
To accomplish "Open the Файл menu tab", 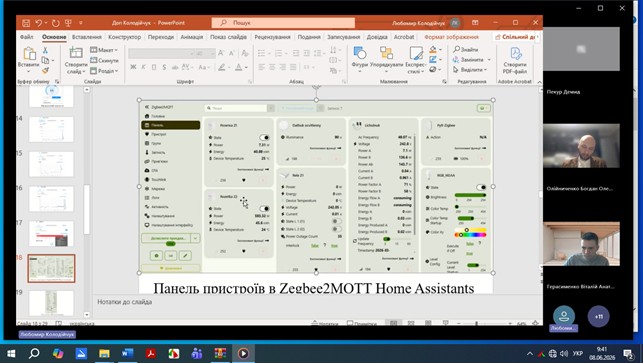I will [27, 37].
